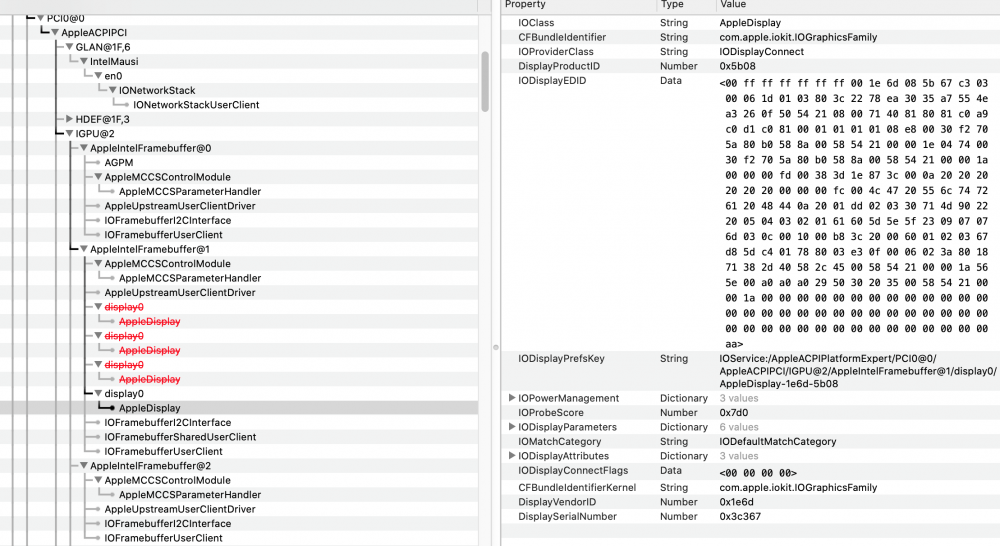The width and height of the screenshot is (1000, 546).
Task: Click the 0x3c367 serial number value
Action: (740, 517)
